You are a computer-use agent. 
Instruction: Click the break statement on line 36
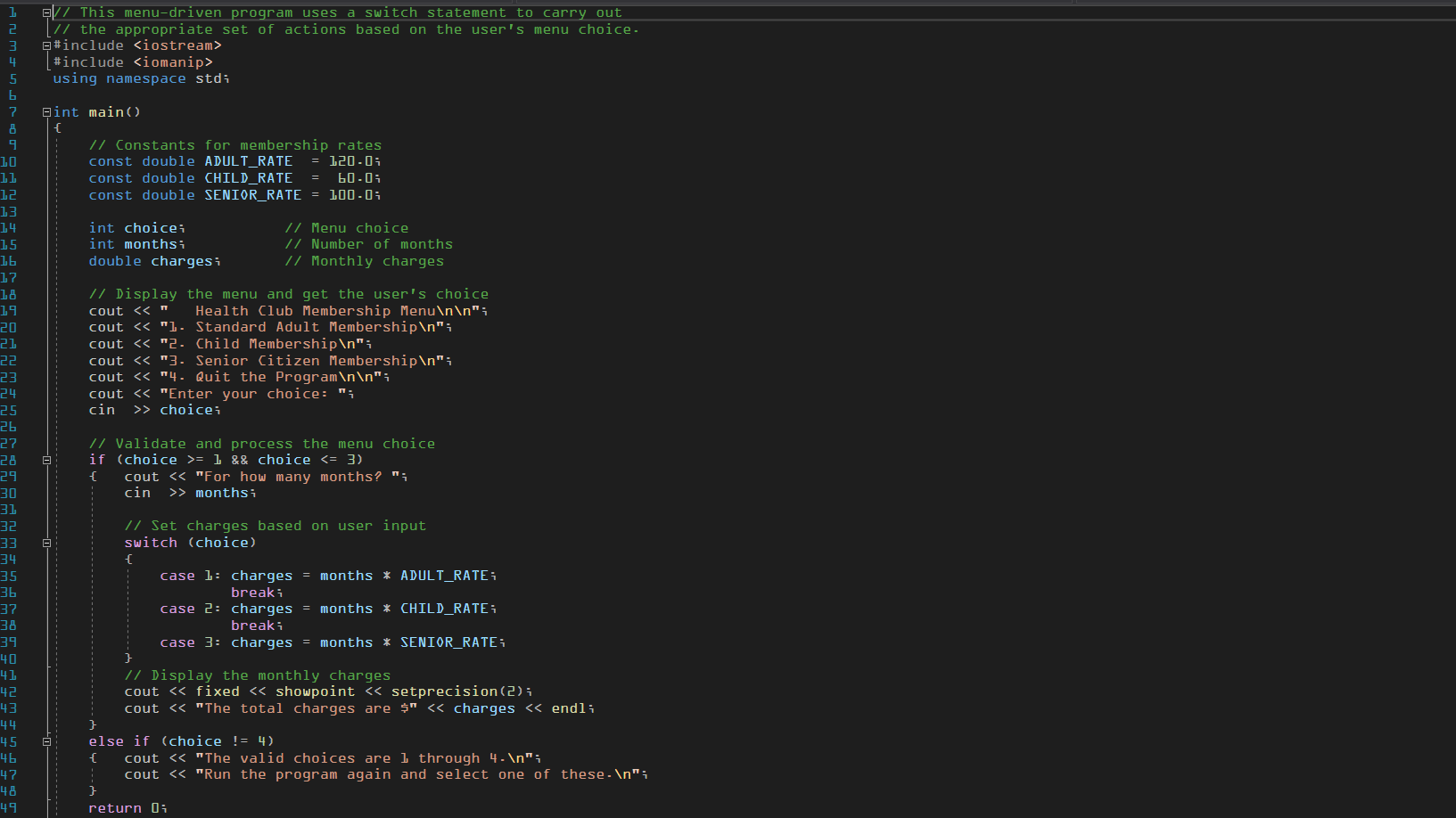(x=256, y=592)
